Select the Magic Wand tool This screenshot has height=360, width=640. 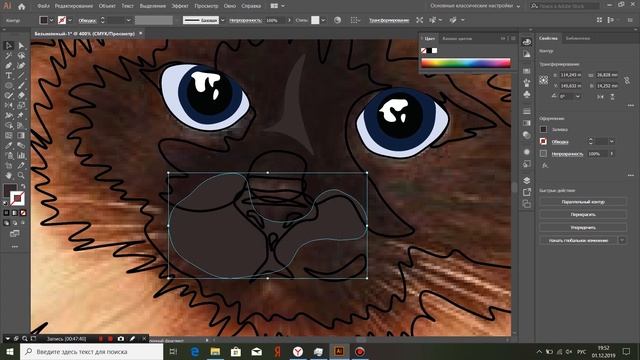pos(9,56)
